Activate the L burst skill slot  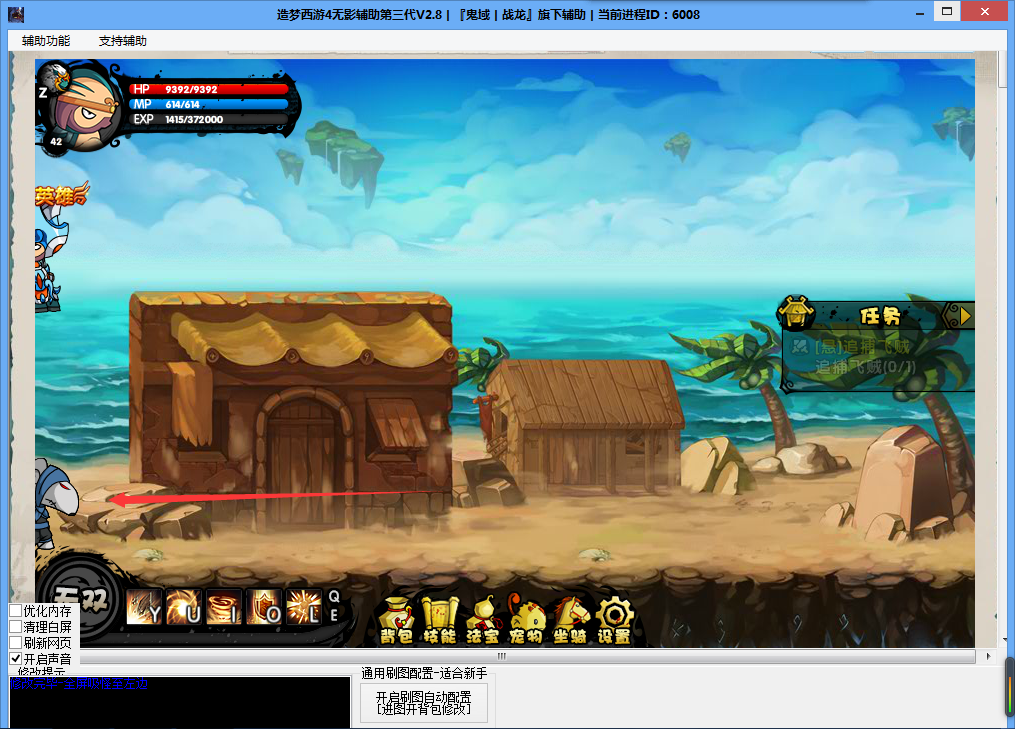(x=304, y=607)
